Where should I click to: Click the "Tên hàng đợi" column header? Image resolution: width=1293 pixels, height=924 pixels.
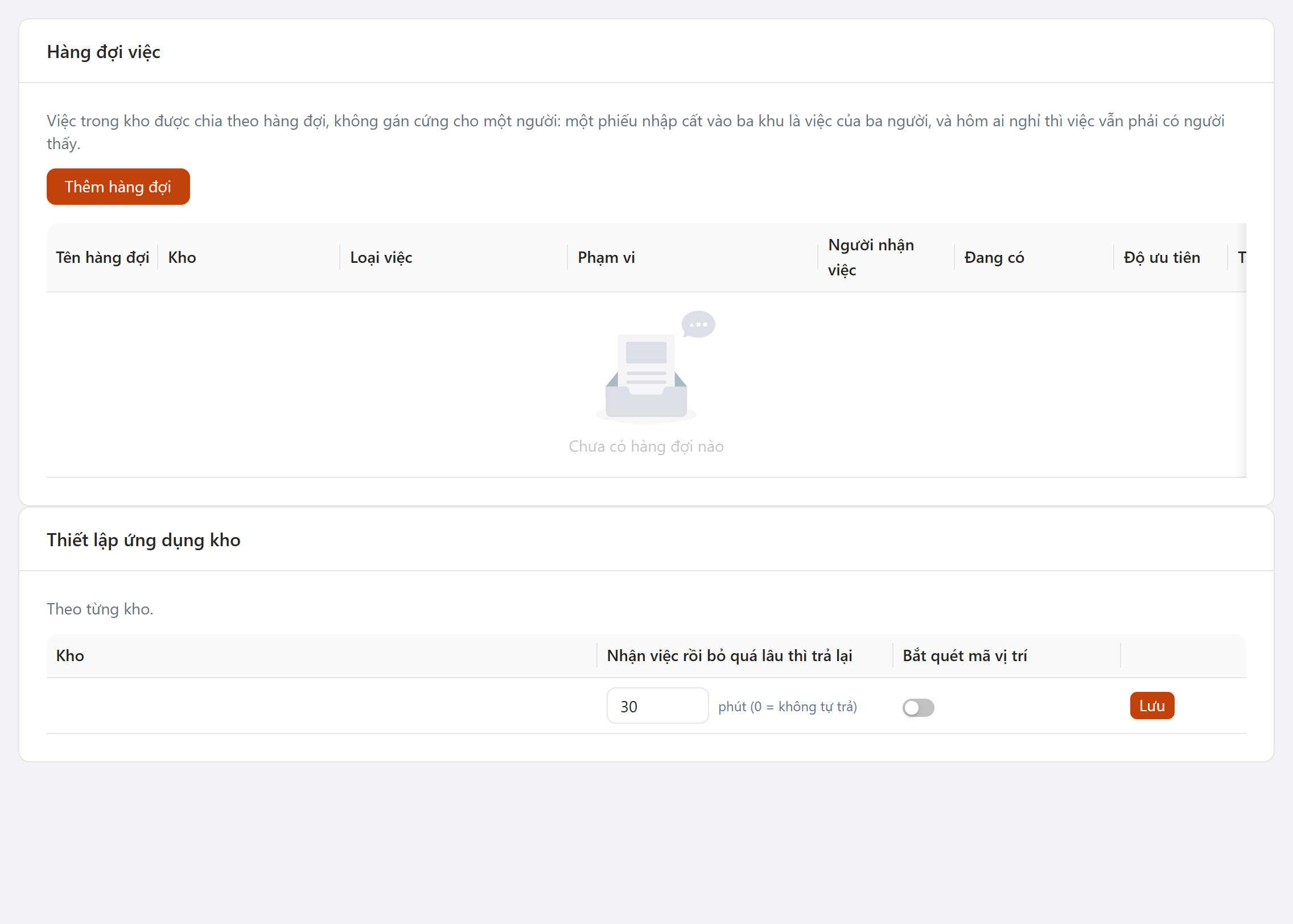click(102, 257)
